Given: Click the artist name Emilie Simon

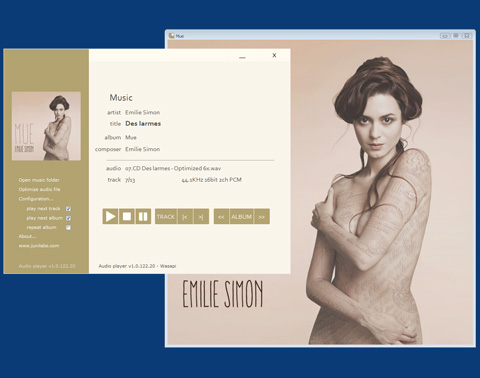Looking at the screenshot, I should click(143, 112).
